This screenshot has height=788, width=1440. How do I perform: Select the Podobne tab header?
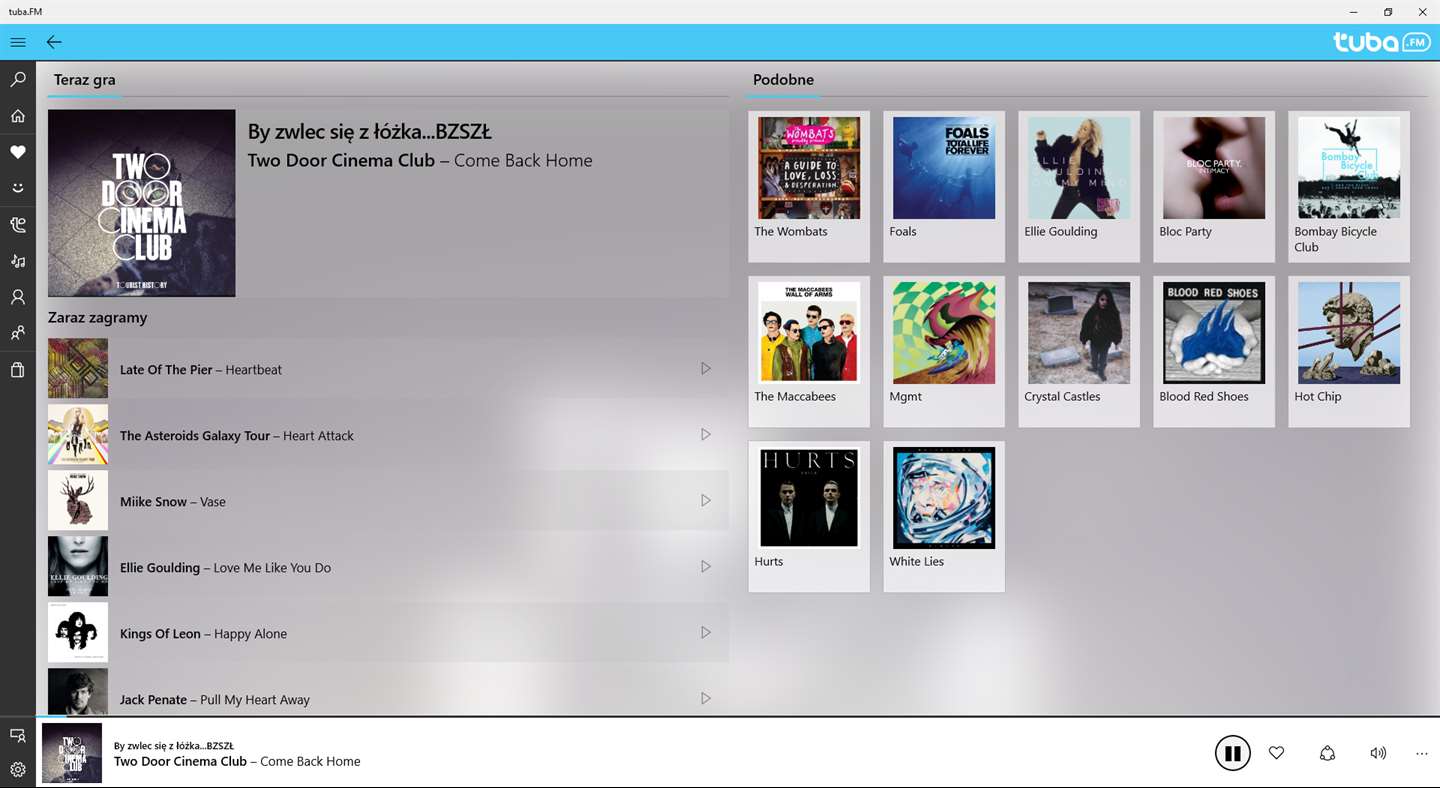point(783,79)
